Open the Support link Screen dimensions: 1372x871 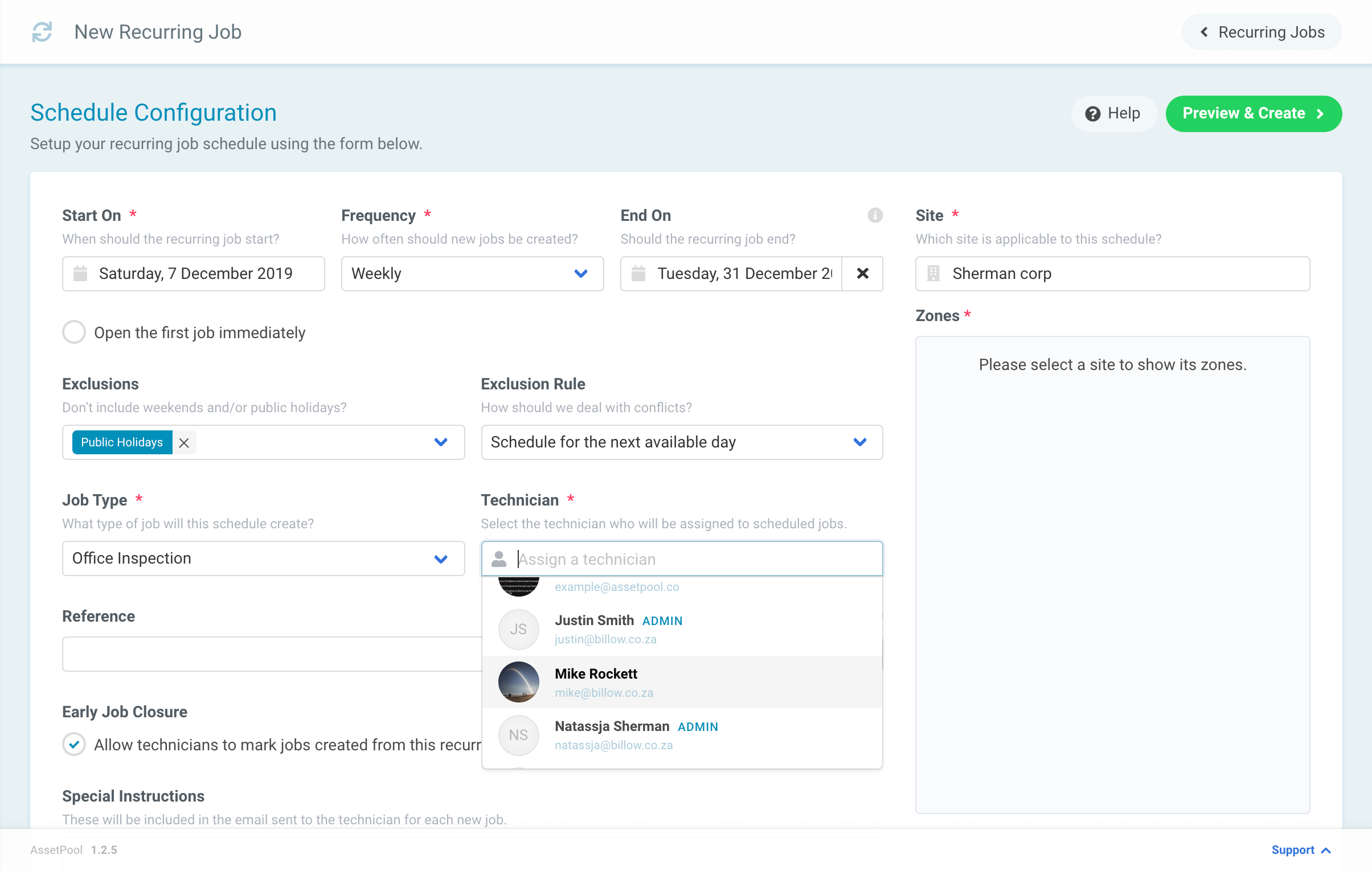tap(1301, 850)
